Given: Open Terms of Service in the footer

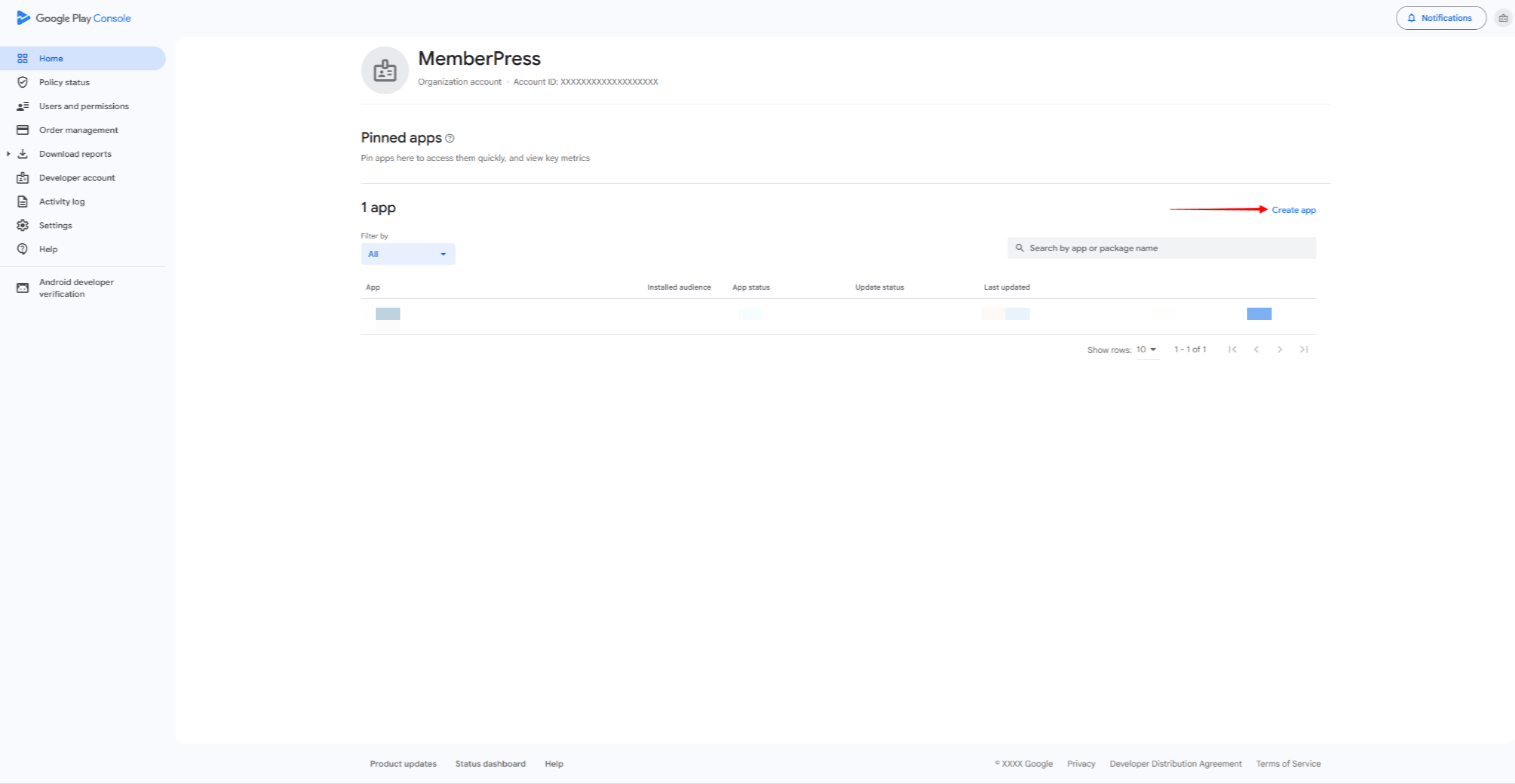Looking at the screenshot, I should (1288, 763).
